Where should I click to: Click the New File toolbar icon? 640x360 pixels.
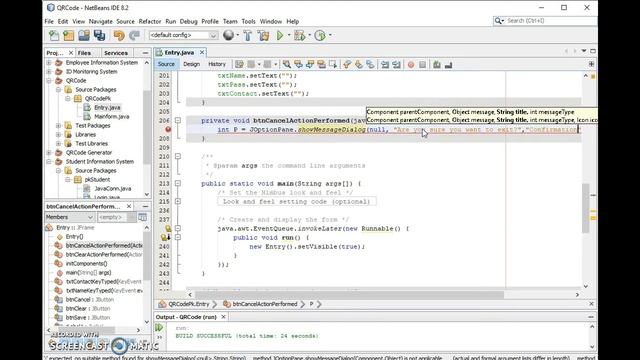pyautogui.click(x=54, y=36)
